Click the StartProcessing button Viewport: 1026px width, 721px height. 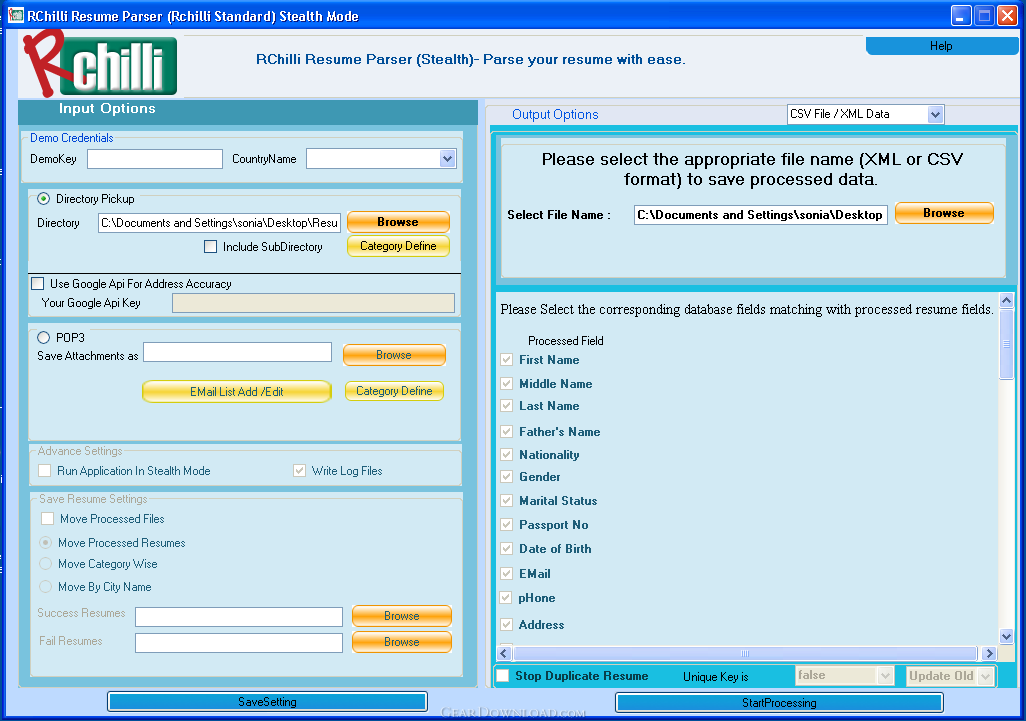pos(779,703)
